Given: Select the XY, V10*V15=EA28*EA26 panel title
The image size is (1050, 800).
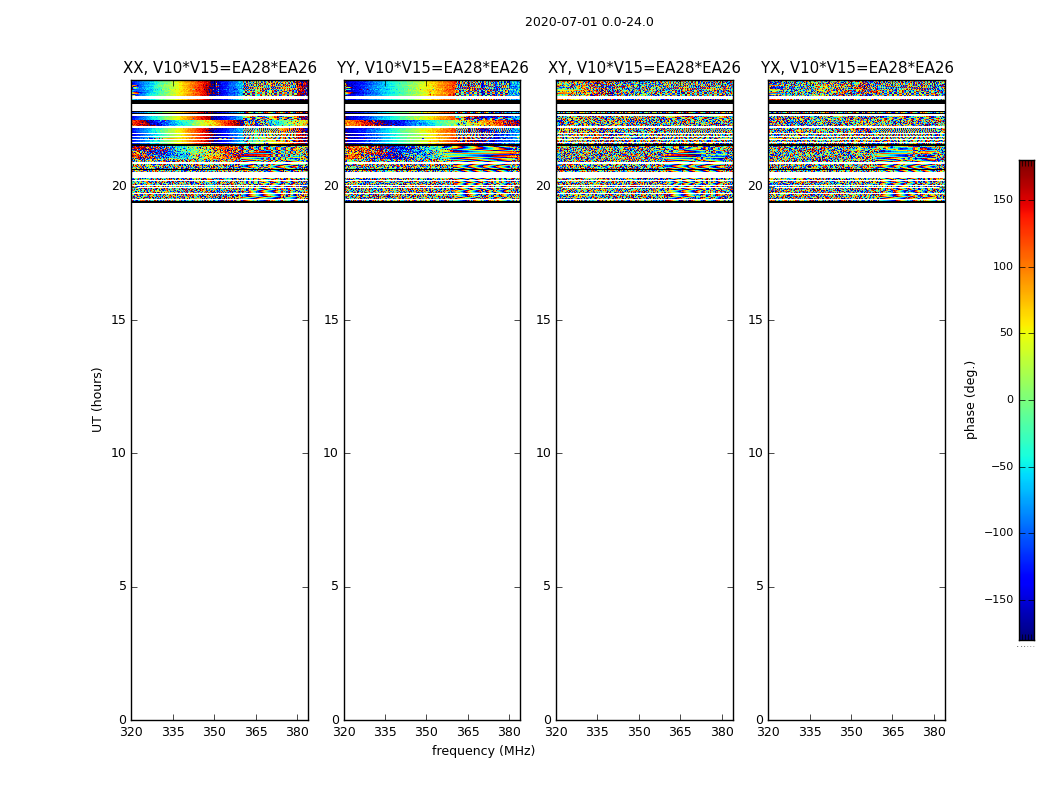Looking at the screenshot, I should pos(644,68).
